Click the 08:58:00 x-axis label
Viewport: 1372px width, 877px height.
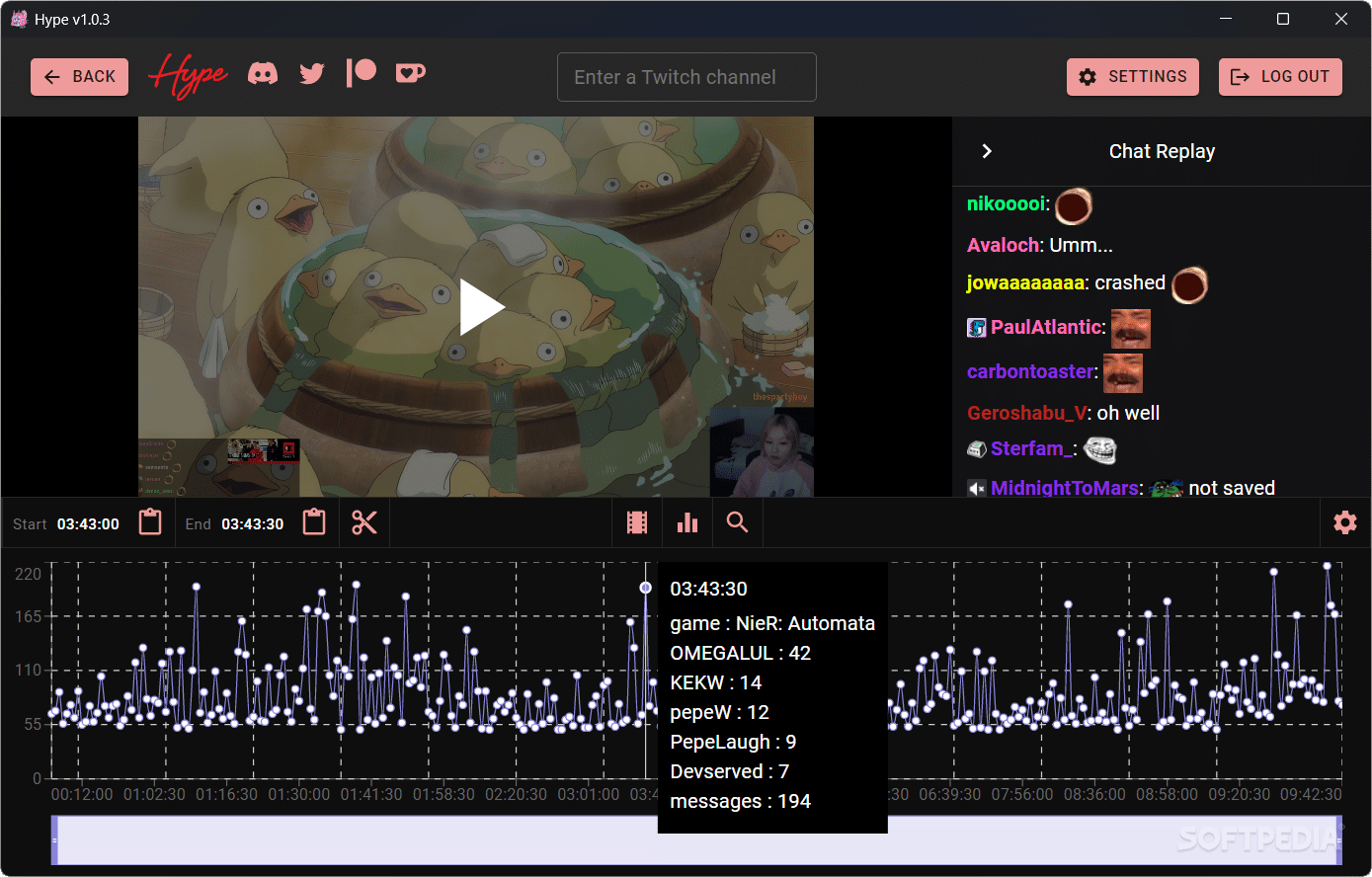(x=1167, y=794)
